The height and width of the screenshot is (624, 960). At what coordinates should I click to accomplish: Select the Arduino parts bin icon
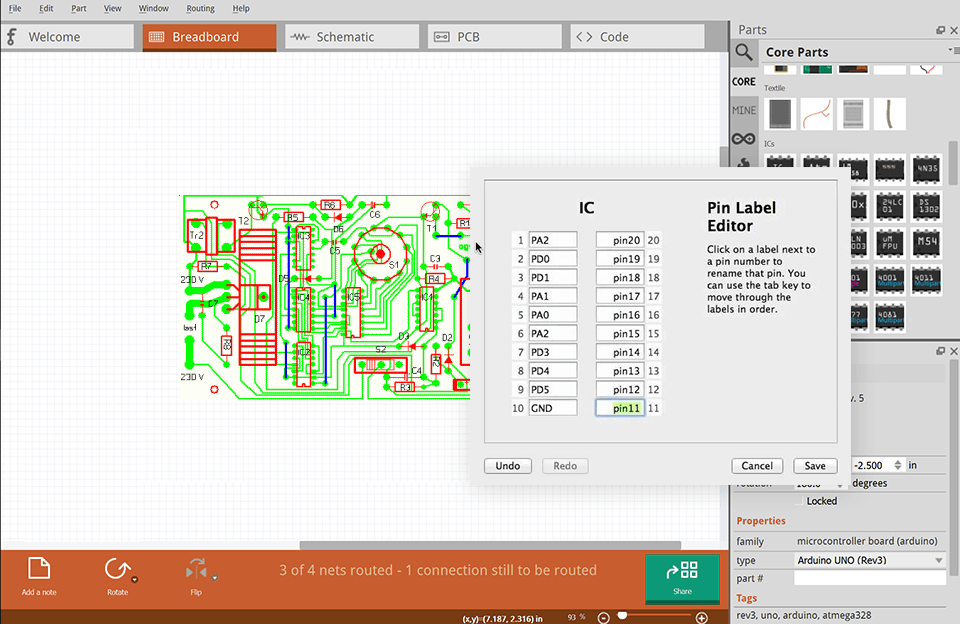pyautogui.click(x=744, y=138)
